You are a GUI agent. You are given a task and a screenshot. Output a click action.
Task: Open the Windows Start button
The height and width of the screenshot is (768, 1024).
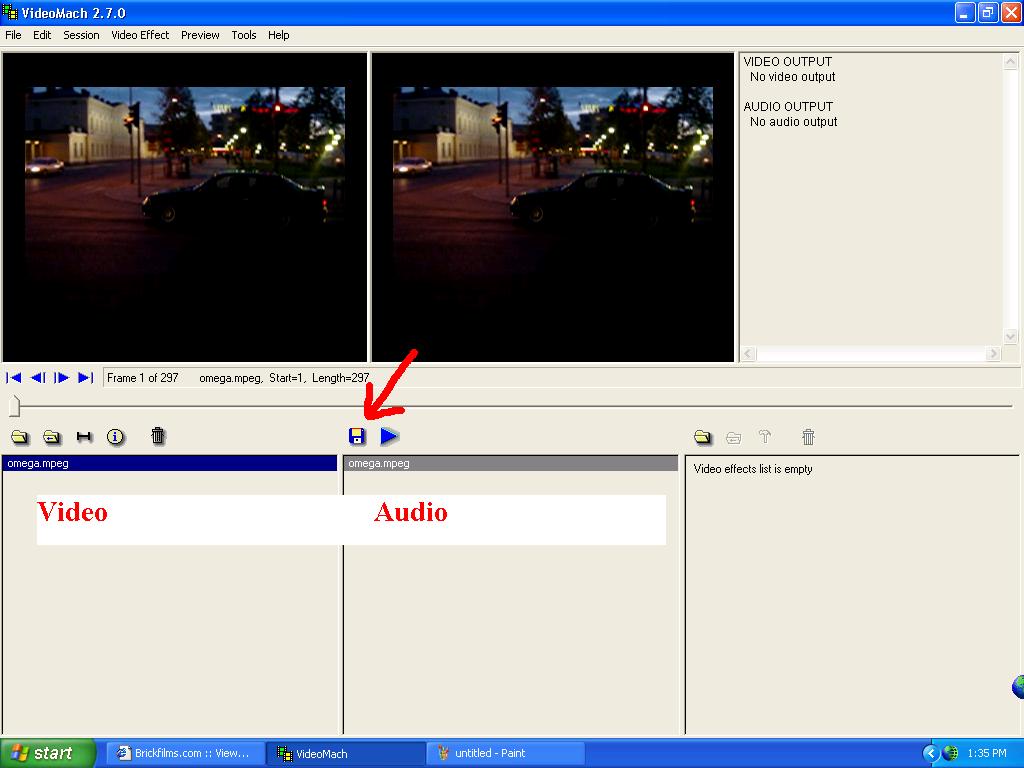point(48,753)
